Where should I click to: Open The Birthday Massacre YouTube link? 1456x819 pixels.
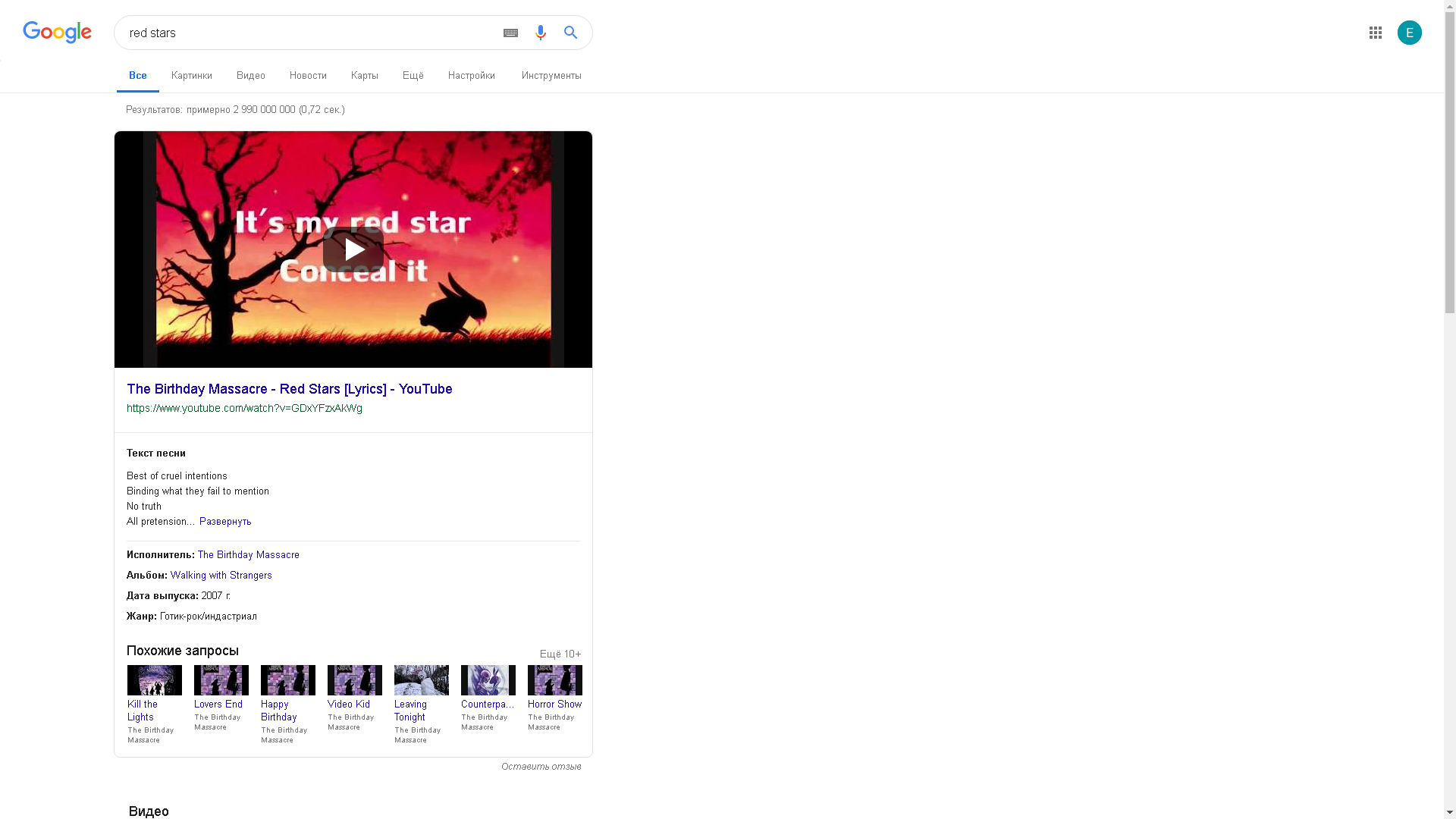click(x=290, y=389)
